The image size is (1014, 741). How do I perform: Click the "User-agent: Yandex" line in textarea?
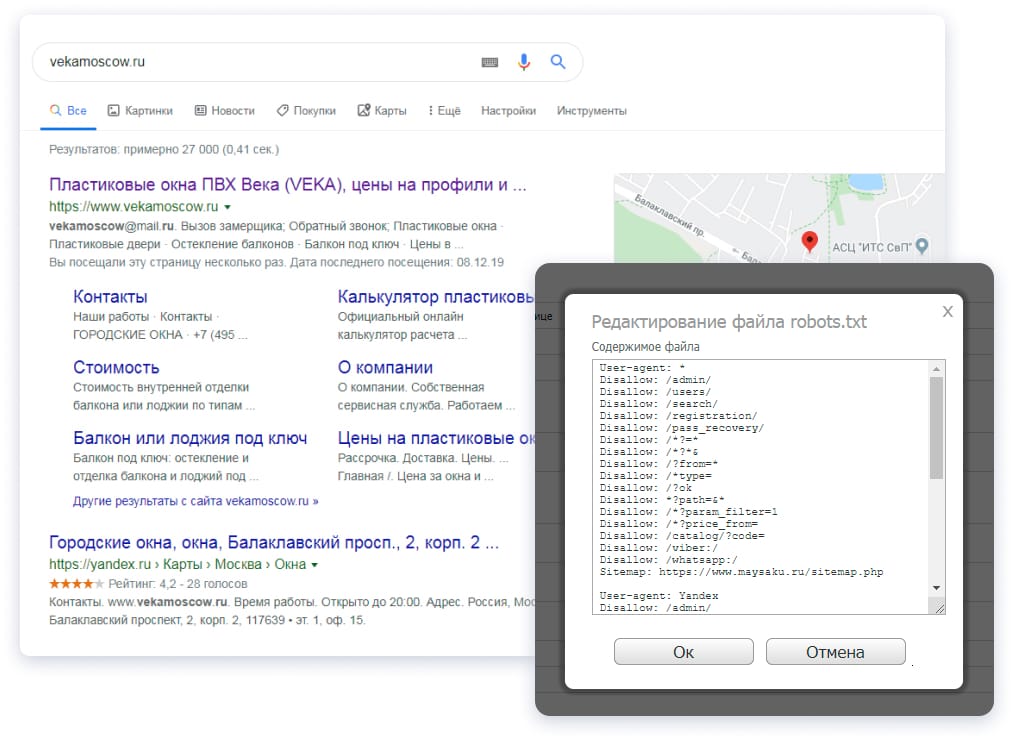pyautogui.click(x=659, y=596)
